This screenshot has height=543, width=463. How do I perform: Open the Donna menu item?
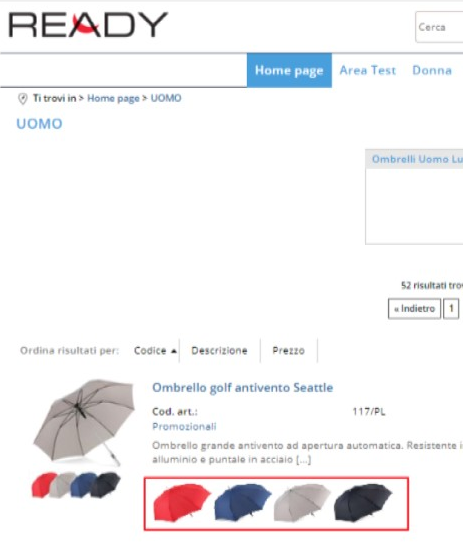[x=432, y=70]
